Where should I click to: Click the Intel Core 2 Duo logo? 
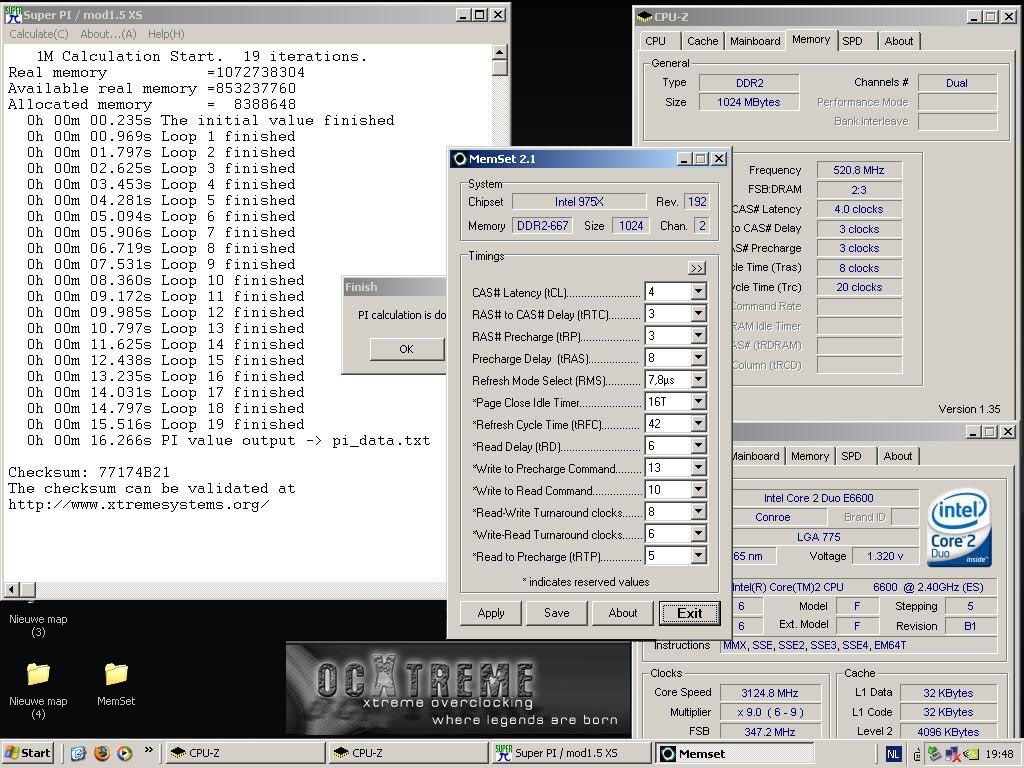coord(959,528)
